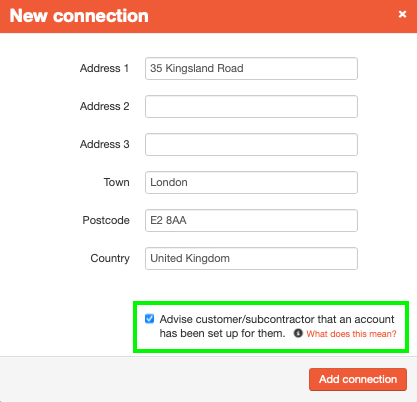Click the 'Advise customer/subcontractor' label text
The width and height of the screenshot is (417, 402).
pyautogui.click(x=277, y=326)
